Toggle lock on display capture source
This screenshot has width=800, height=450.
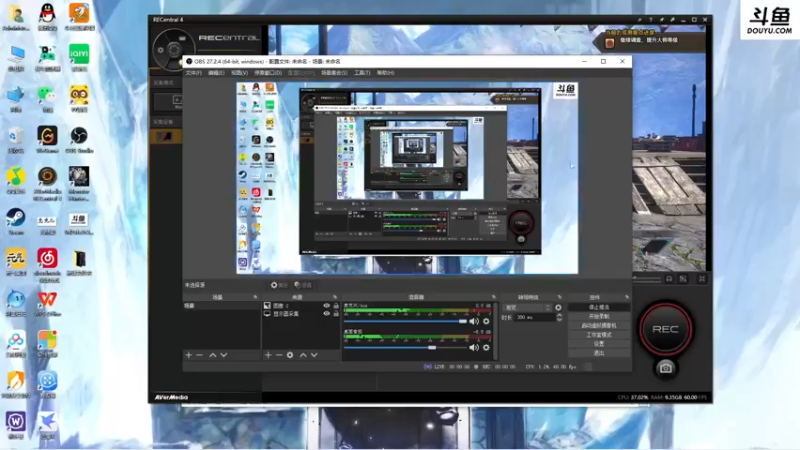point(336,313)
